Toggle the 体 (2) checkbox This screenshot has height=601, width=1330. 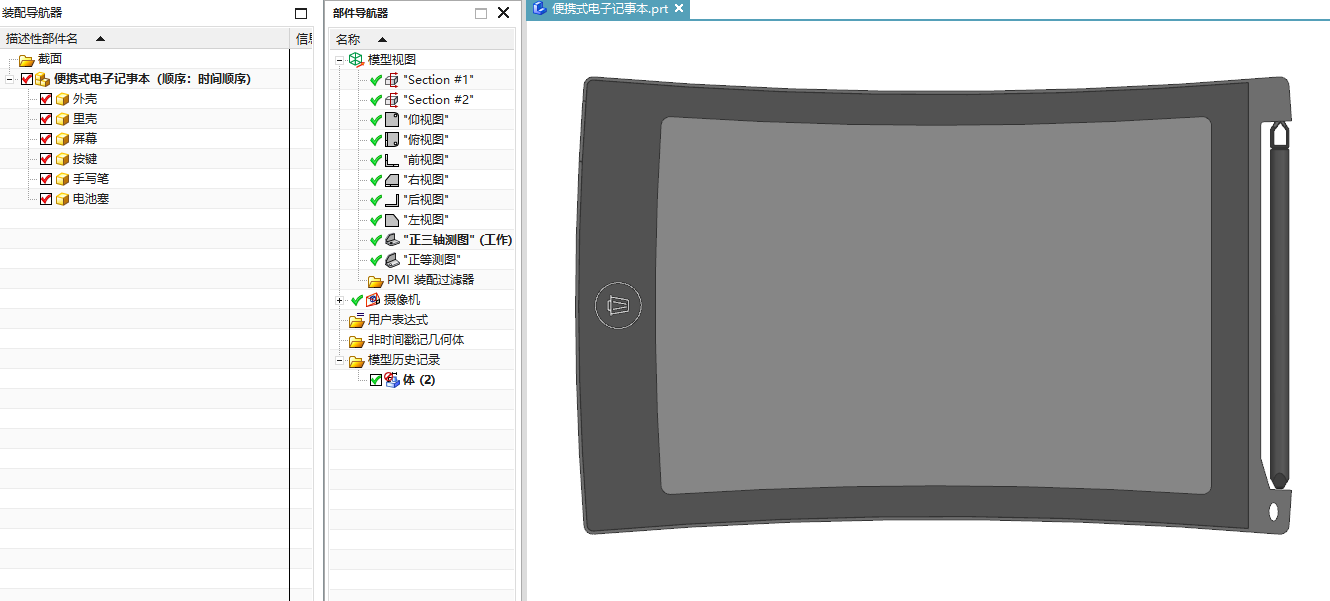pos(376,380)
